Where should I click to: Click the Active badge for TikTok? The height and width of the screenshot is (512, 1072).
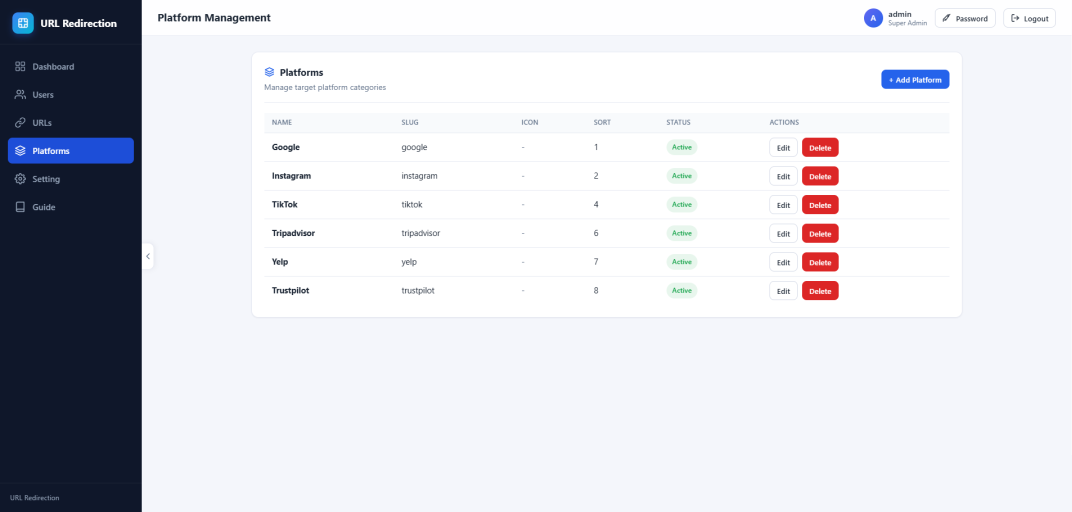pyautogui.click(x=682, y=204)
